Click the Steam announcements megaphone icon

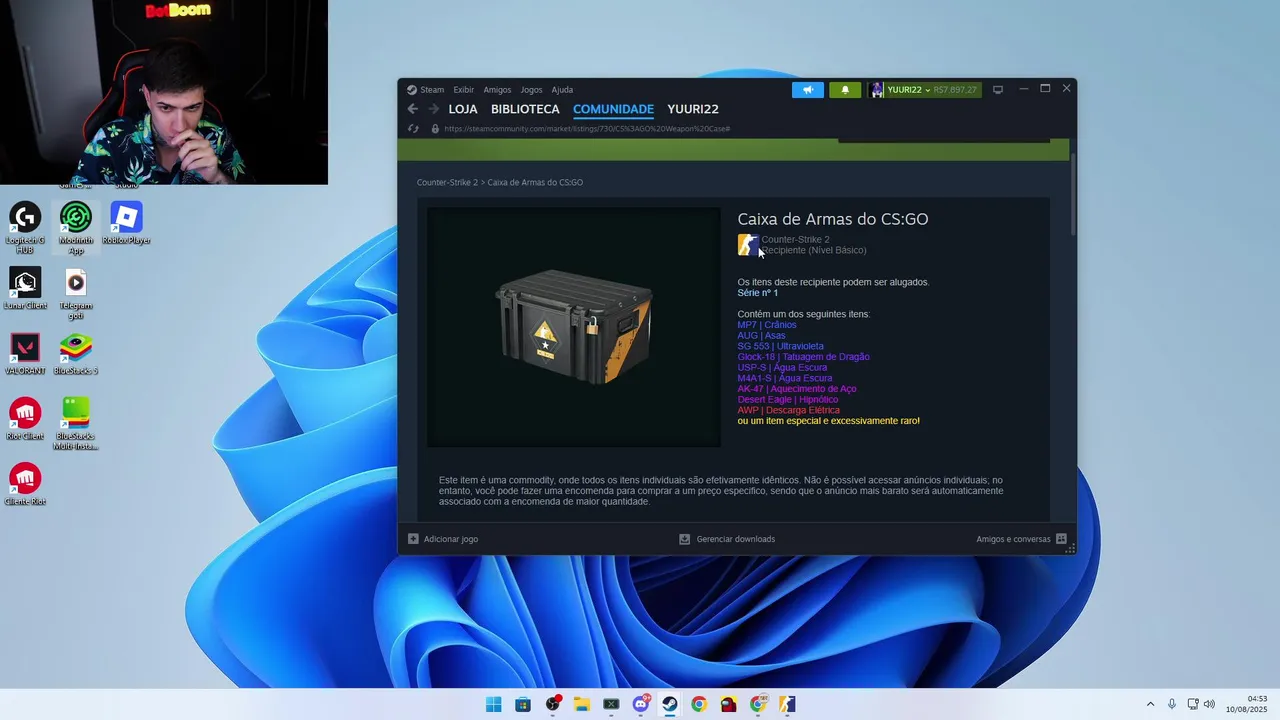[x=808, y=90]
